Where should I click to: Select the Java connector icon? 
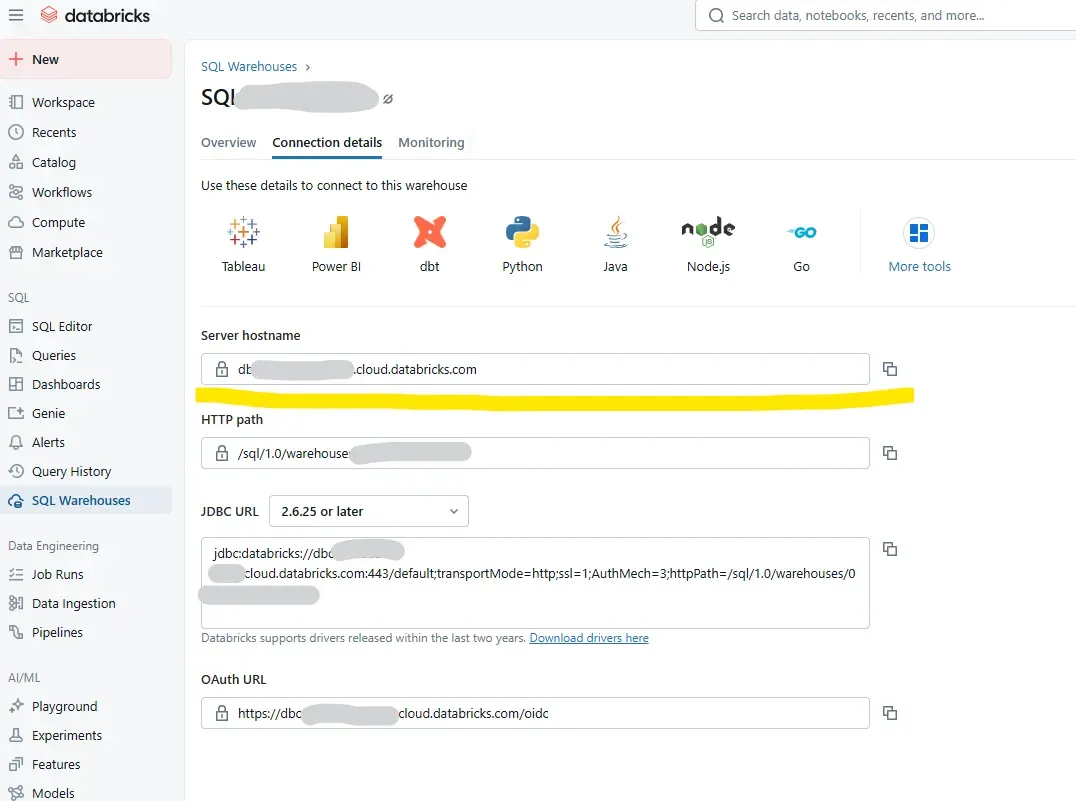point(615,233)
